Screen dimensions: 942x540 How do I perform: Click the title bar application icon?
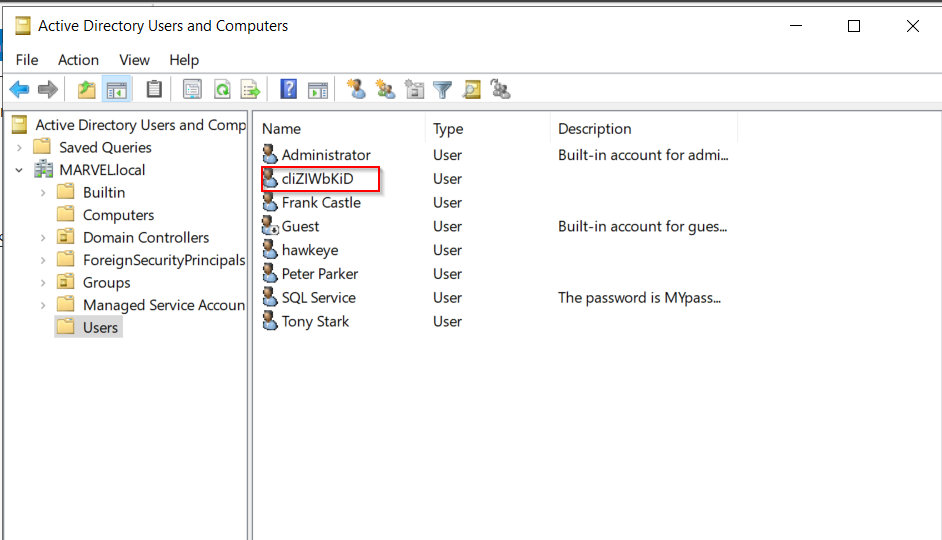point(23,26)
